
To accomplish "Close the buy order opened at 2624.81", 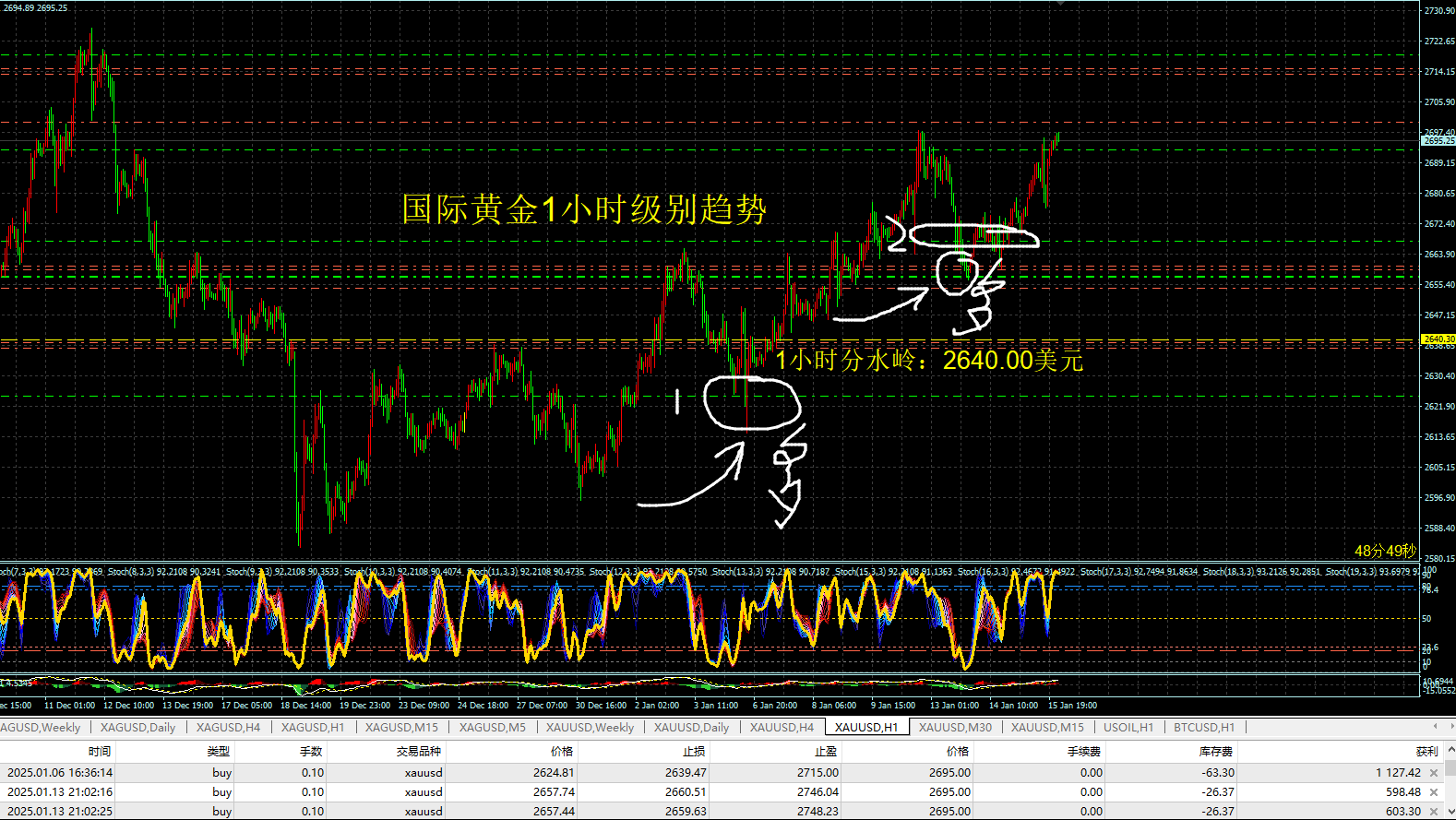I will [1433, 773].
